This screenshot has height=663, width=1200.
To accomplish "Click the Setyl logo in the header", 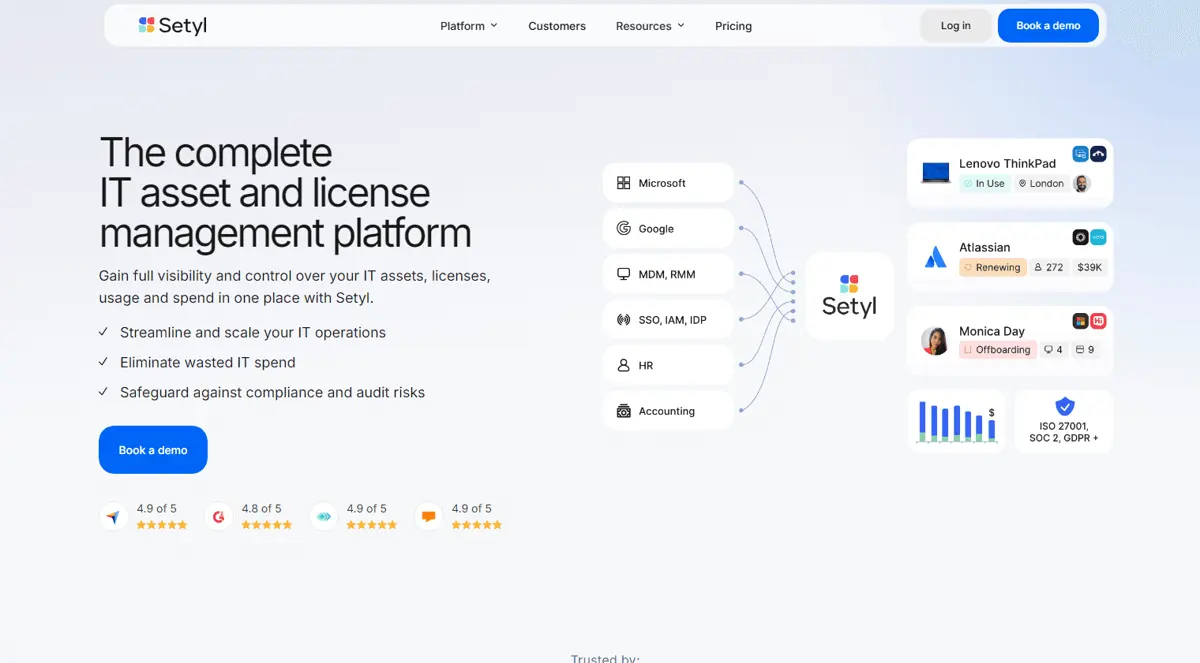I will click(x=173, y=25).
